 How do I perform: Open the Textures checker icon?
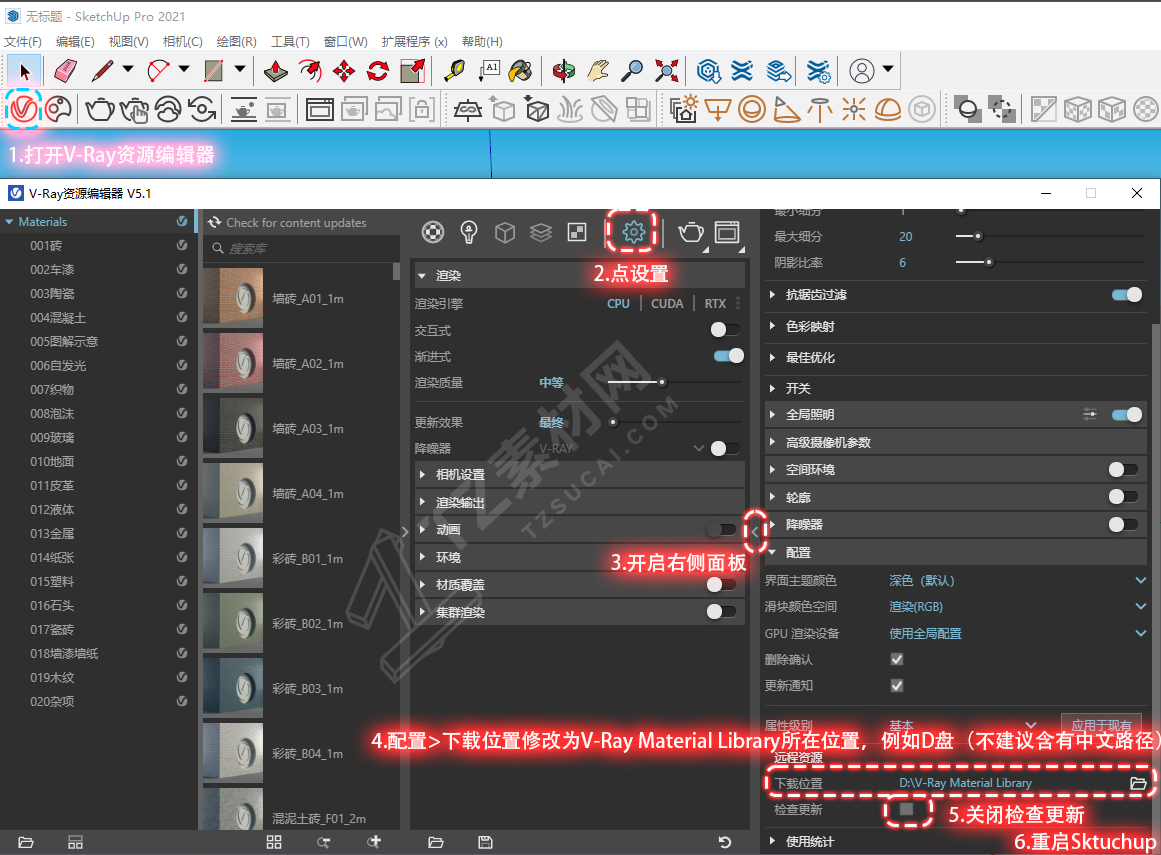click(x=577, y=232)
